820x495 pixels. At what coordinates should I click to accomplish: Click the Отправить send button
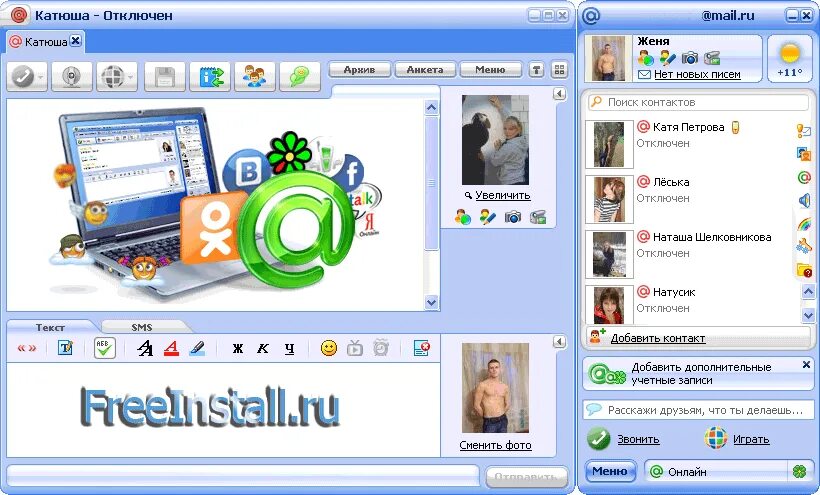[x=526, y=477]
